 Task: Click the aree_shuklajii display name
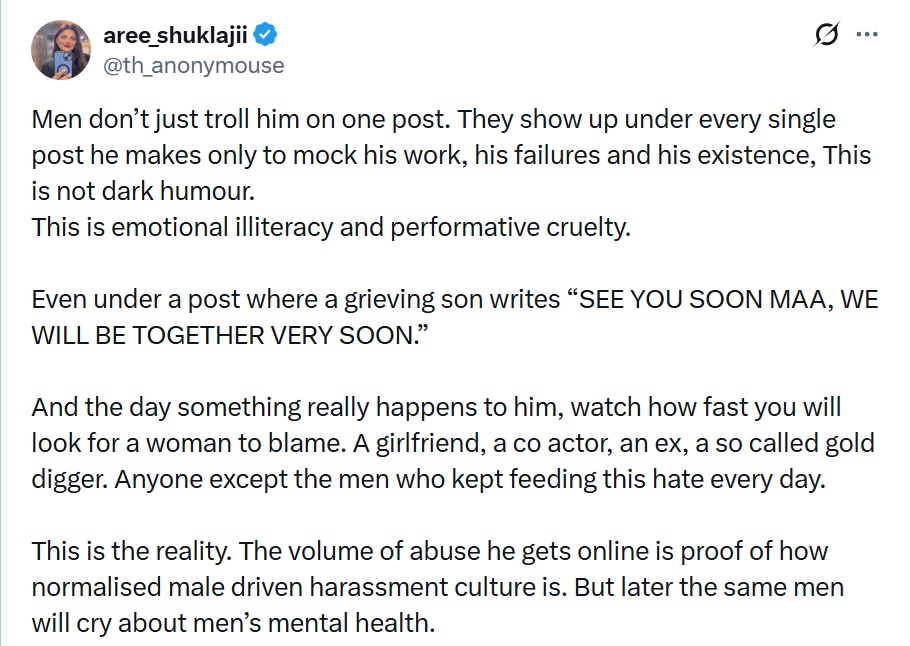tap(176, 36)
